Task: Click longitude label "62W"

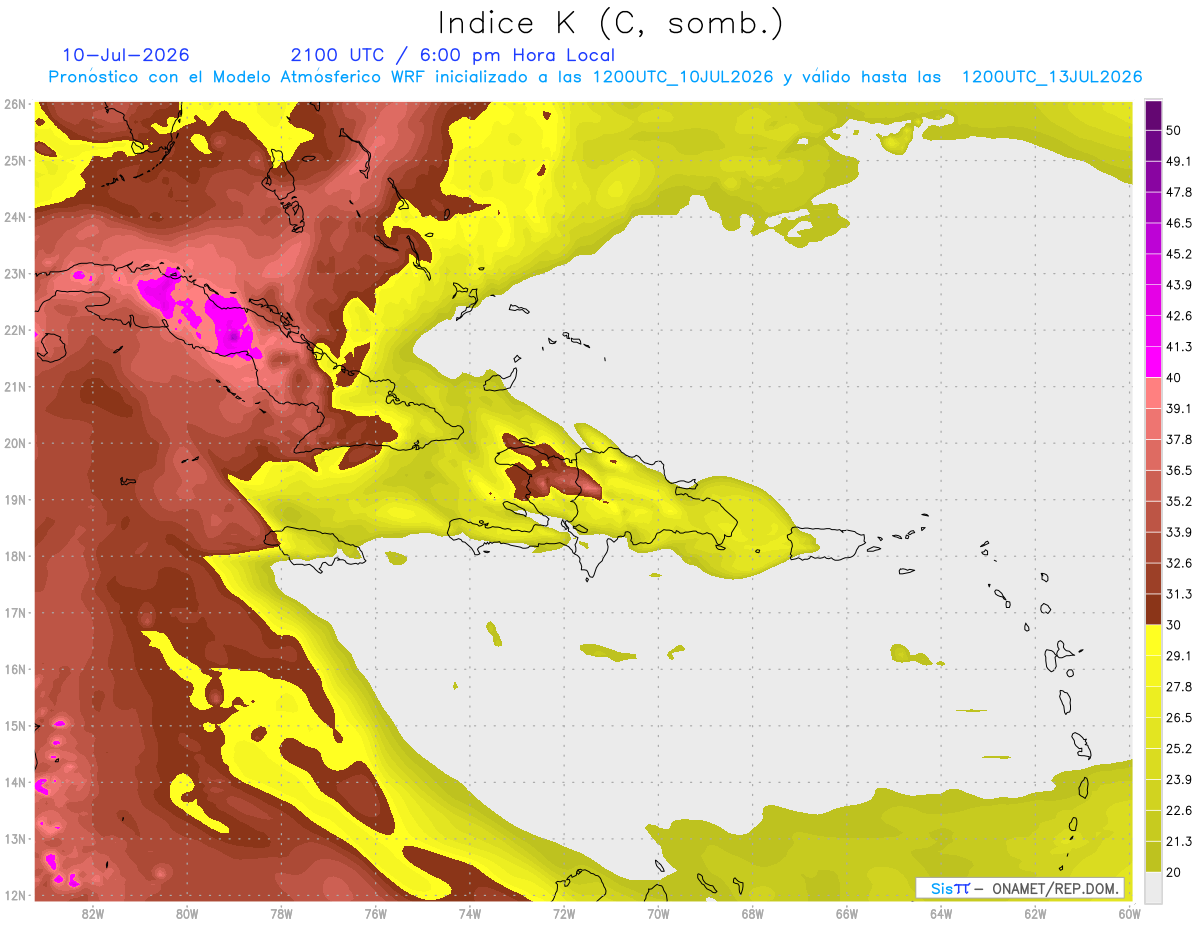Action: pyautogui.click(x=1035, y=914)
